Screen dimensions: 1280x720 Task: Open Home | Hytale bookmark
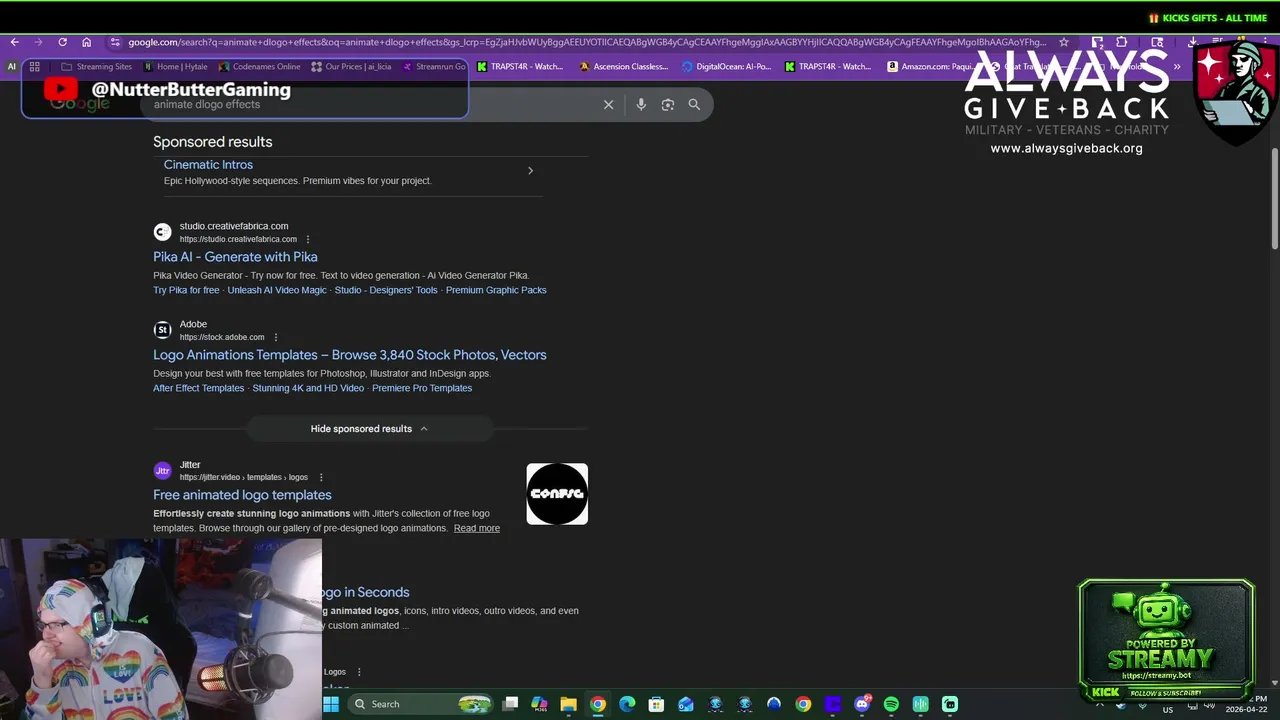coord(176,67)
